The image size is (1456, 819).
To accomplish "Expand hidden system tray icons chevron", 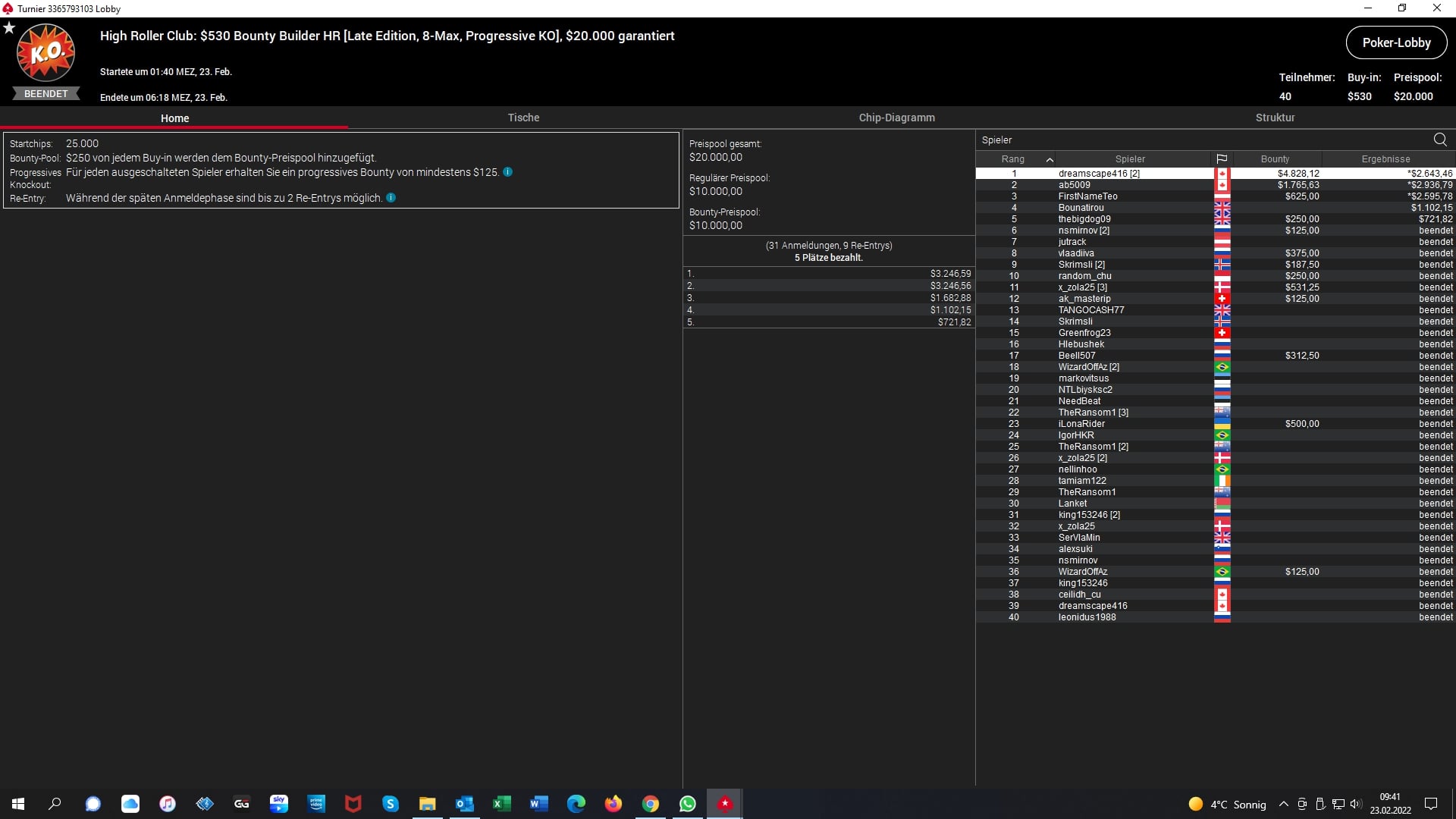I will [1283, 804].
